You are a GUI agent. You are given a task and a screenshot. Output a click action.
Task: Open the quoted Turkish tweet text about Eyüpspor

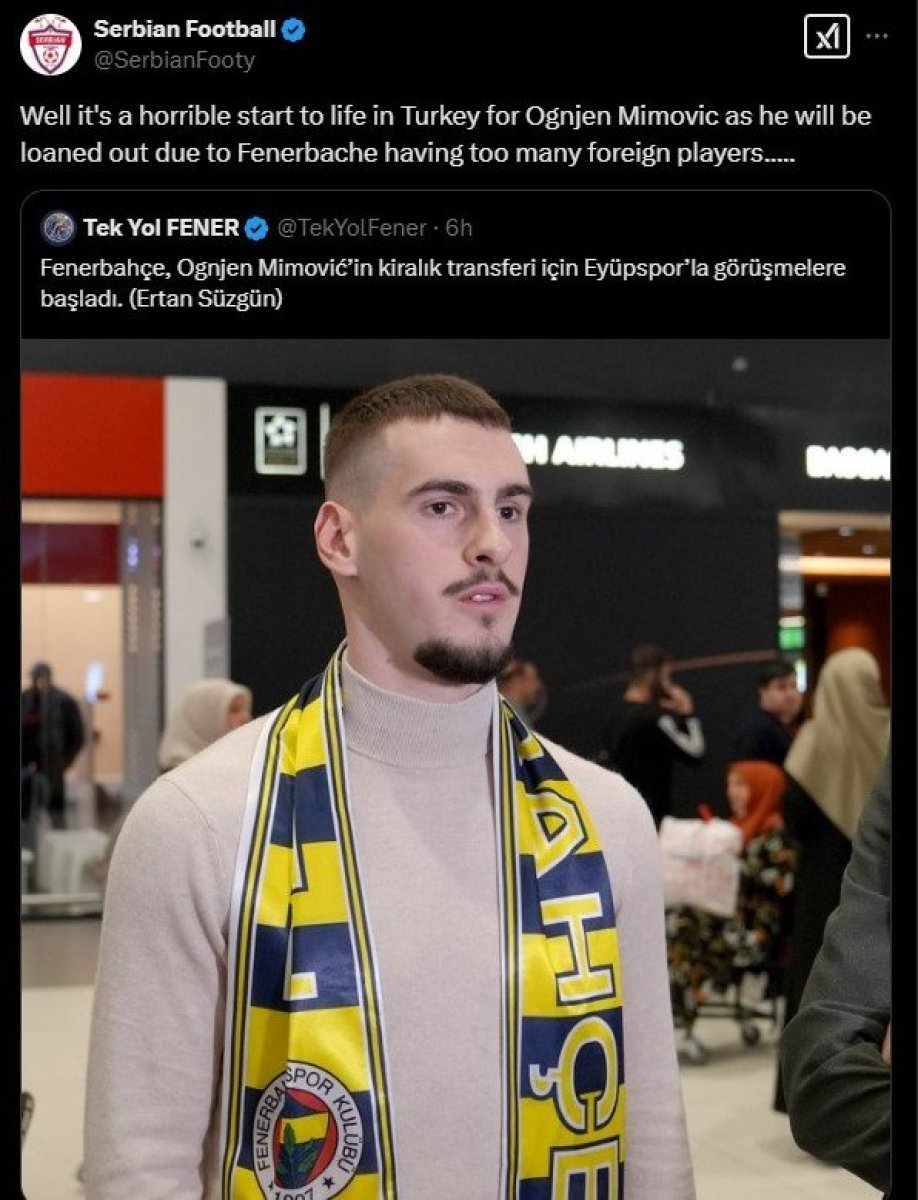point(442,284)
